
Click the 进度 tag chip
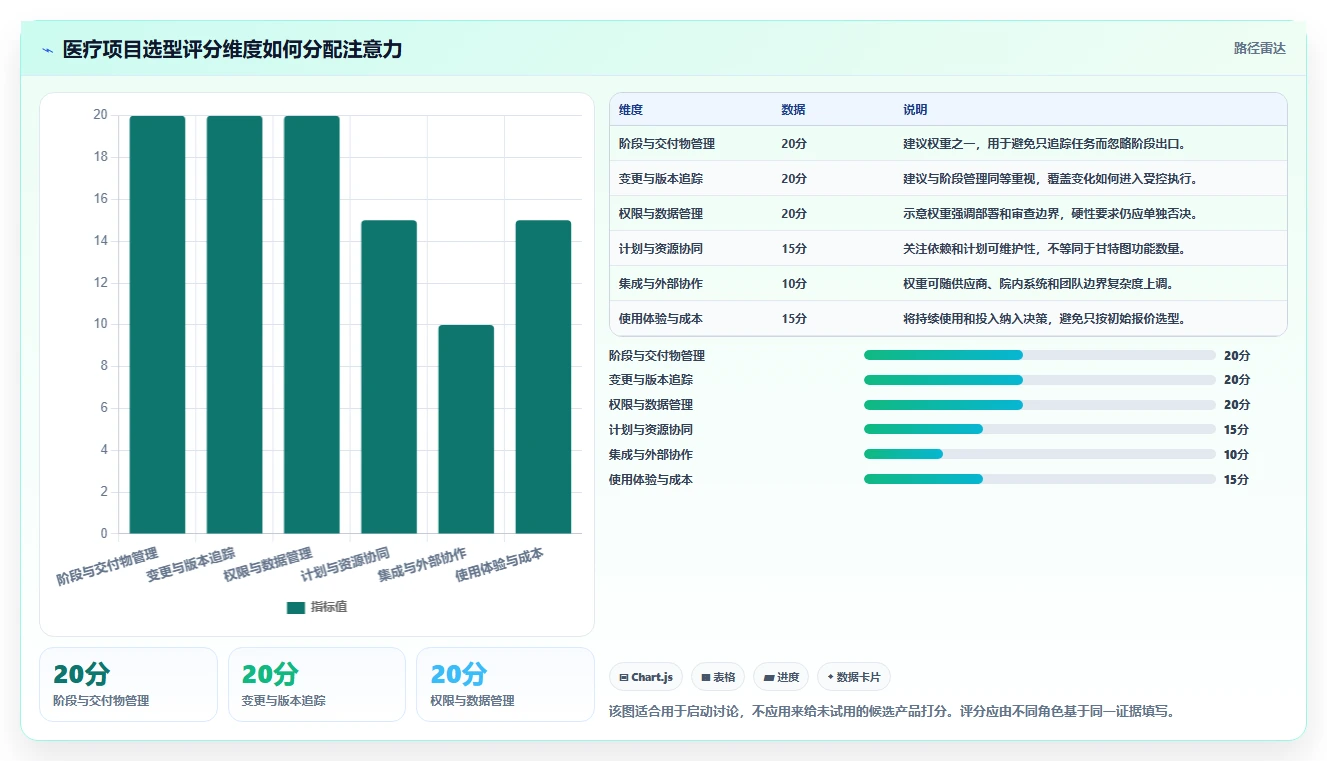[781, 677]
